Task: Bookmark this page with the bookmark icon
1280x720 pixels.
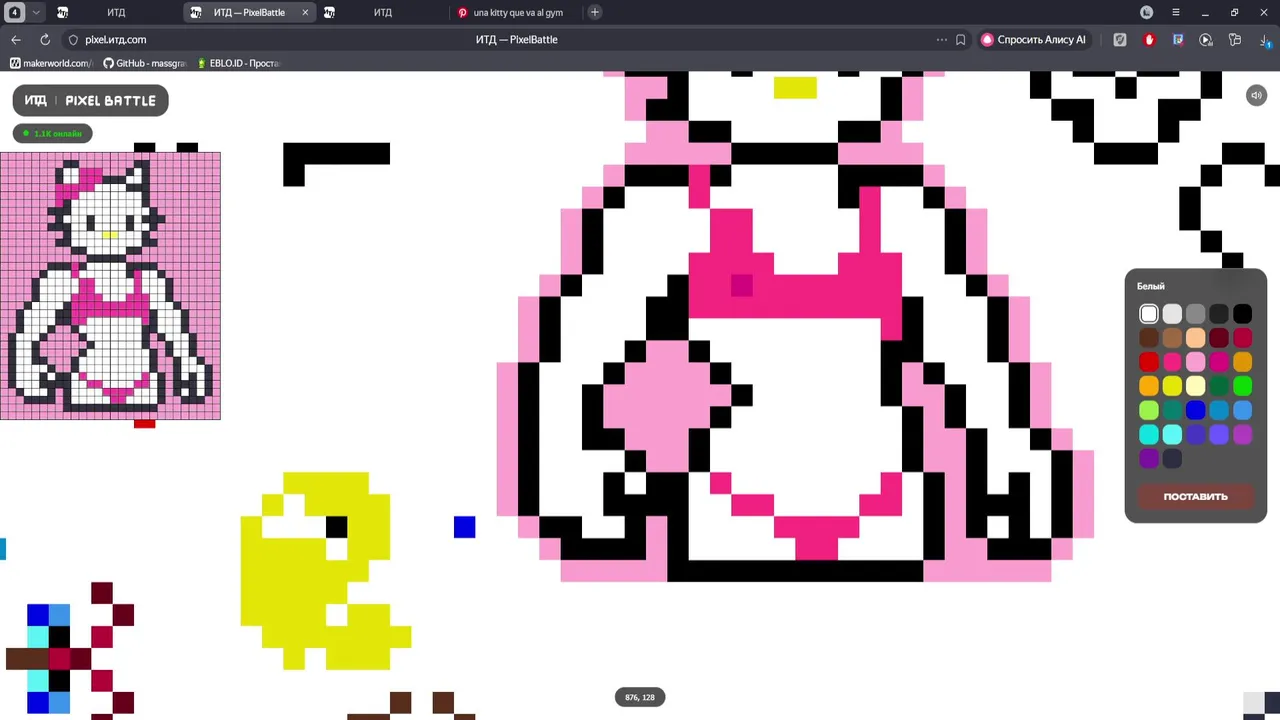Action: coord(961,40)
